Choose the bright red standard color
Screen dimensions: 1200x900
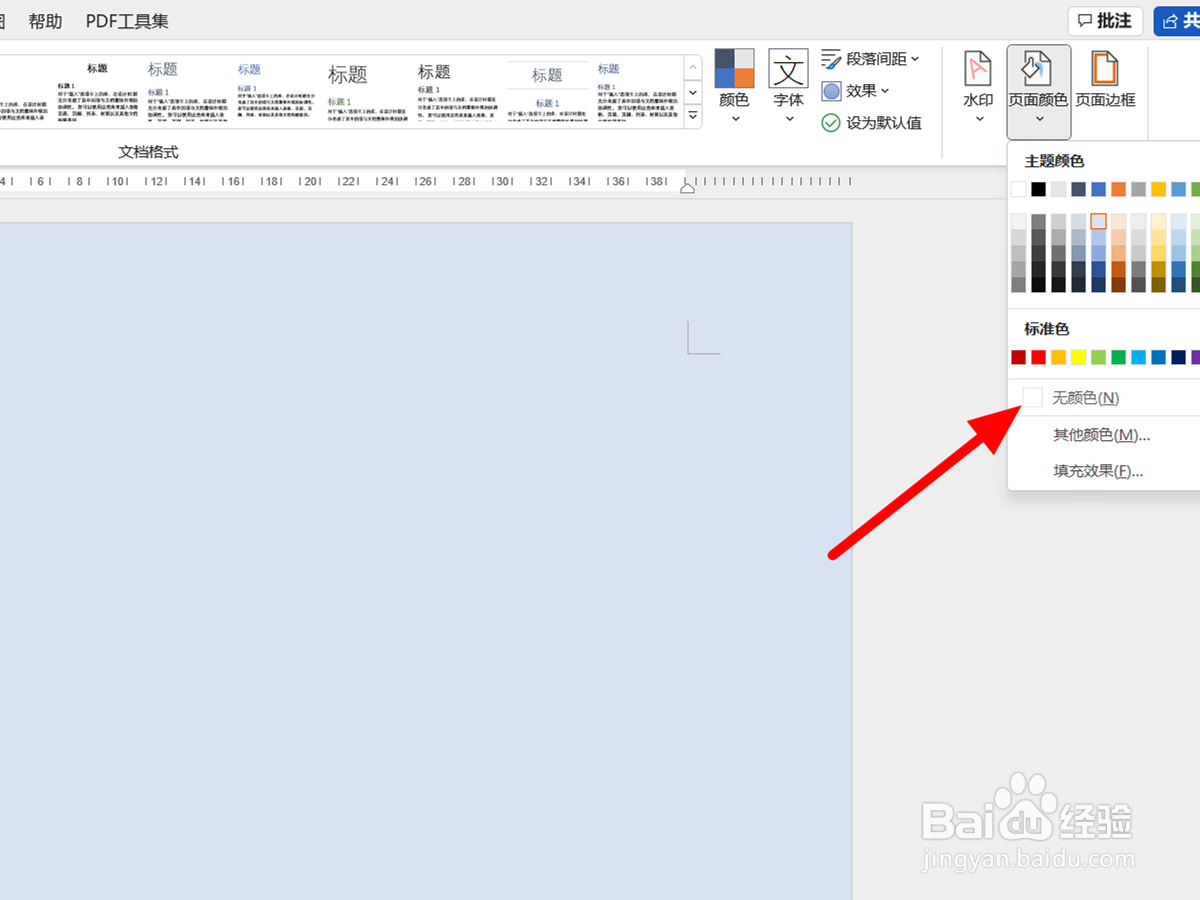1038,357
